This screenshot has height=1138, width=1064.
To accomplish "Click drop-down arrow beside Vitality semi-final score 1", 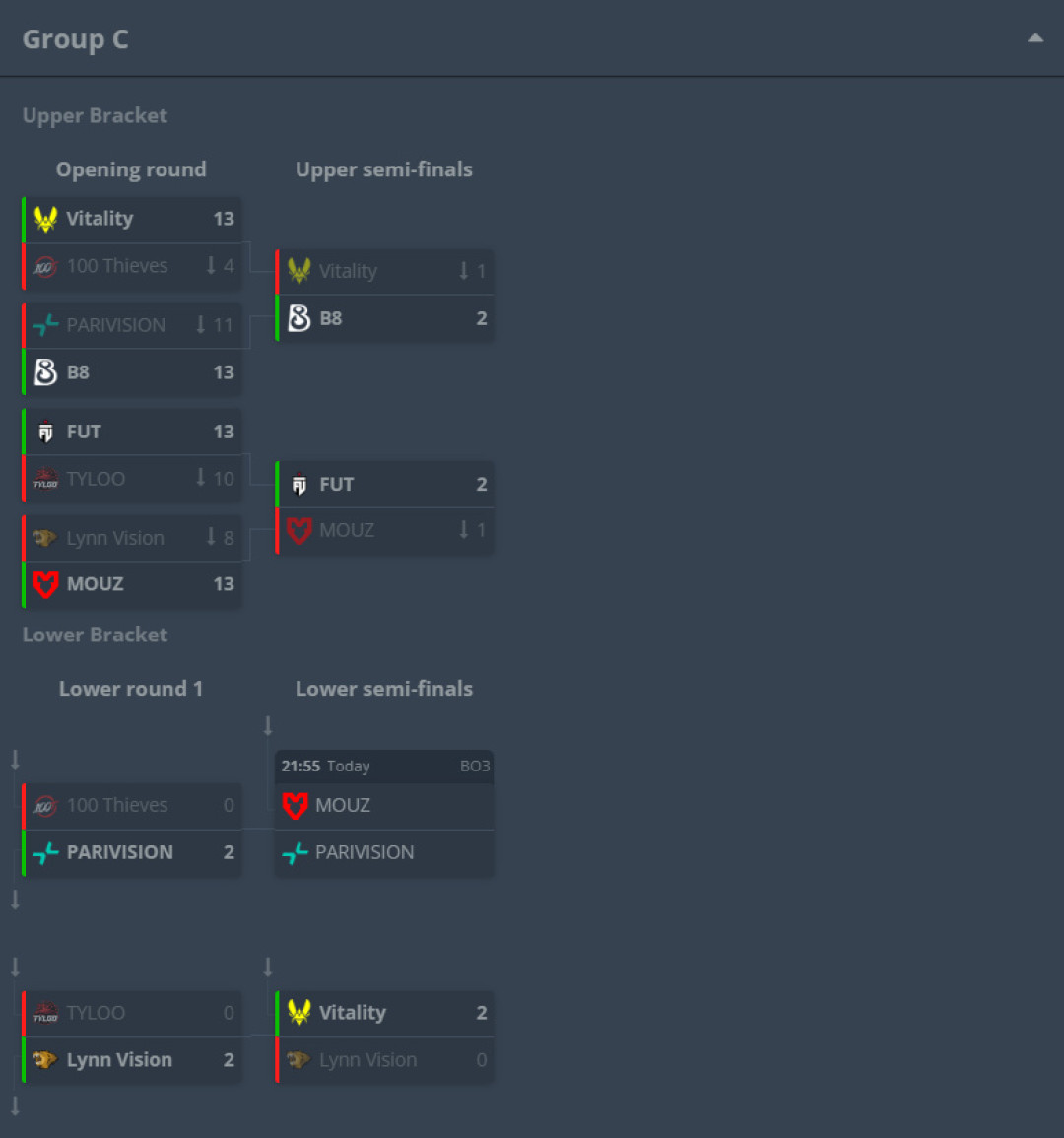I will [464, 271].
